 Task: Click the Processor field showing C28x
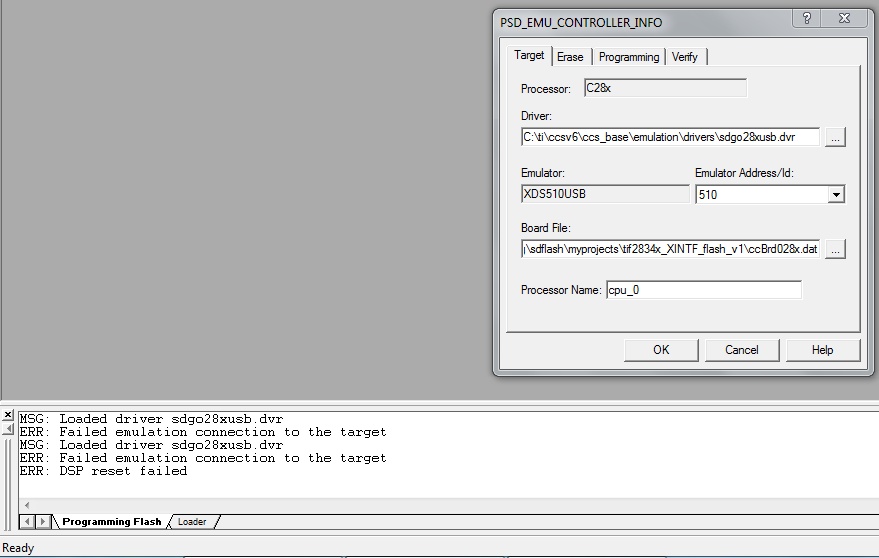point(665,88)
